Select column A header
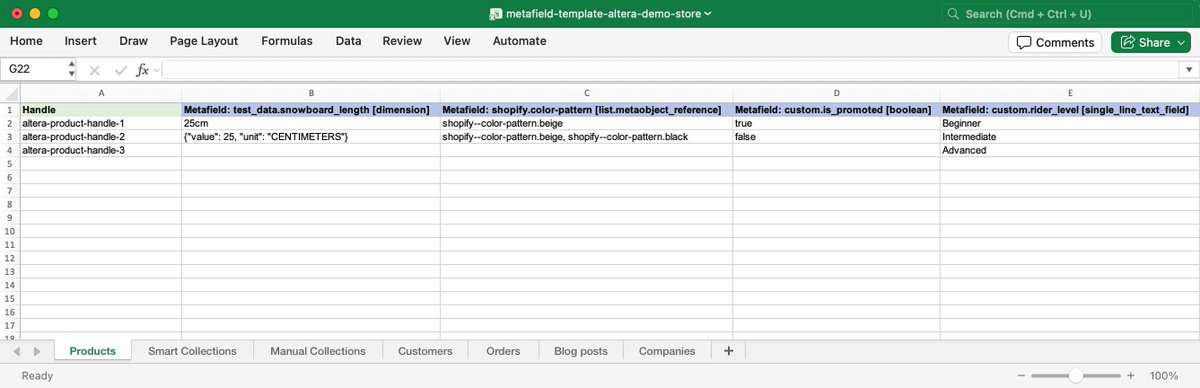Screen dimensions: 1200x388 100,94
